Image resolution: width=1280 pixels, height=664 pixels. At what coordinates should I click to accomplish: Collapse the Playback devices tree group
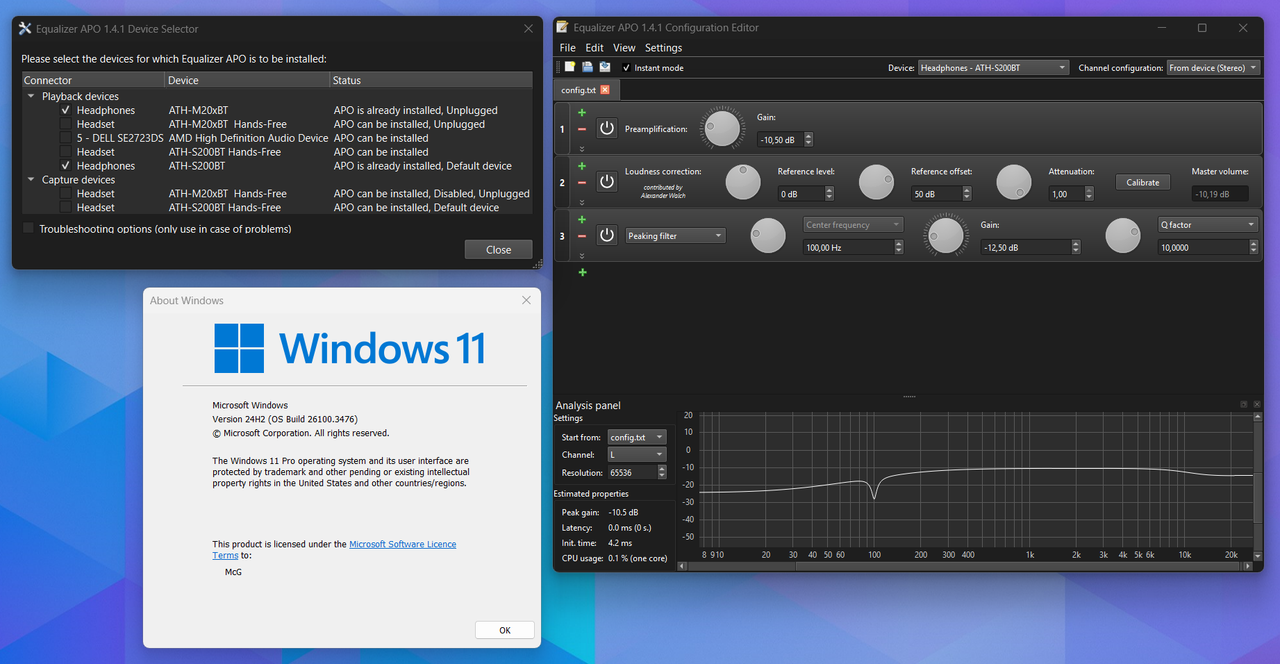pyautogui.click(x=32, y=96)
